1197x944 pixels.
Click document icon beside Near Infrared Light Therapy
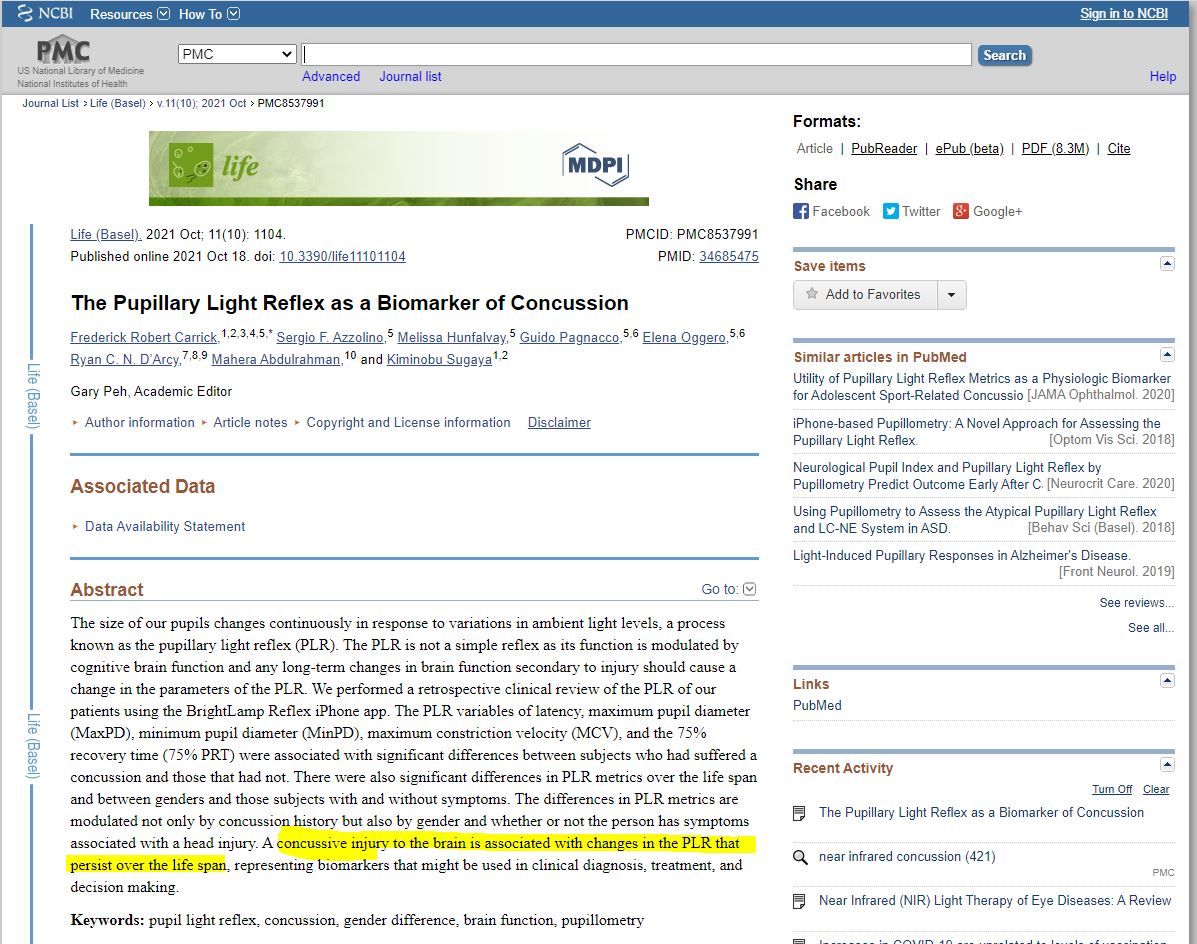coord(799,901)
